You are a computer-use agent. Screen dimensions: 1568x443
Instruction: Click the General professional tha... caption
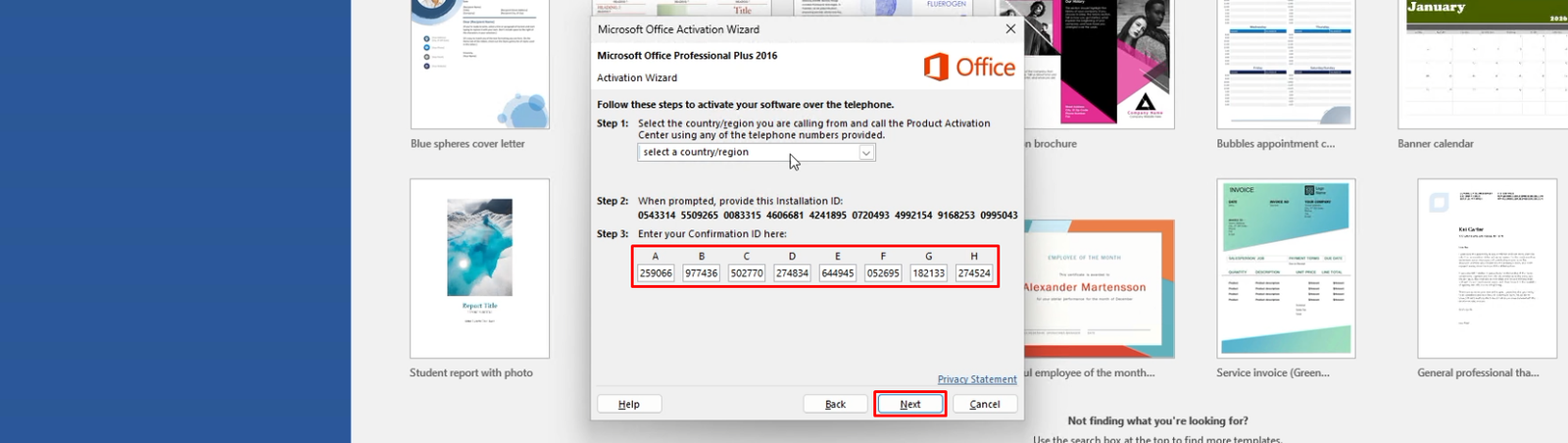point(1478,372)
